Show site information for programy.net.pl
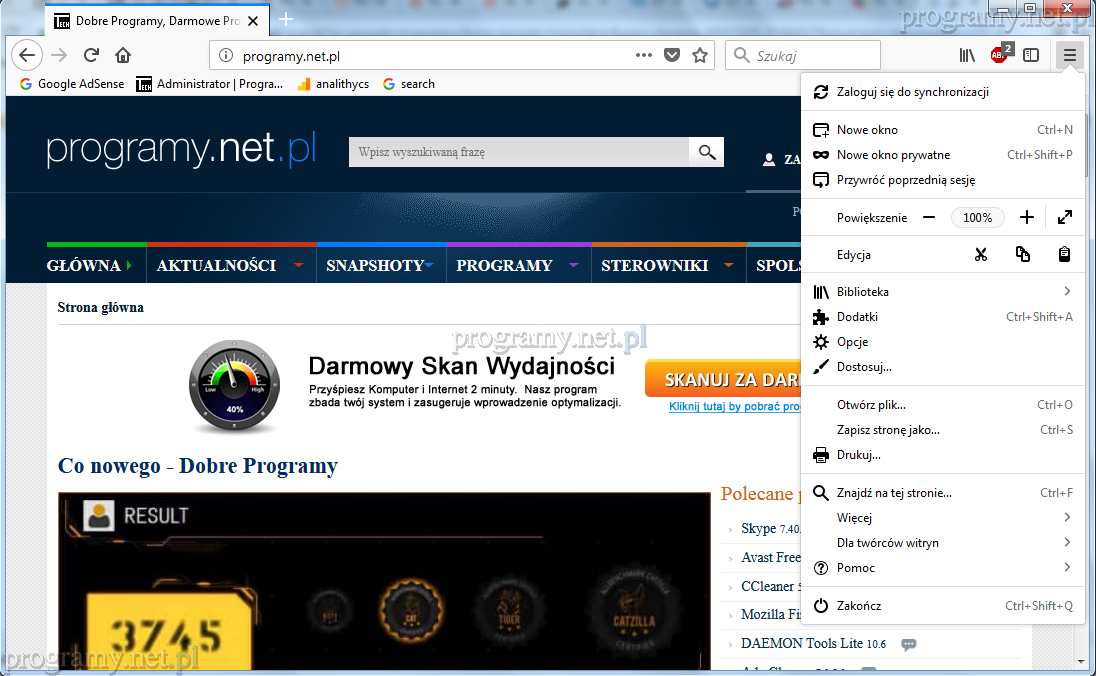The height and width of the screenshot is (676, 1096). [x=226, y=56]
